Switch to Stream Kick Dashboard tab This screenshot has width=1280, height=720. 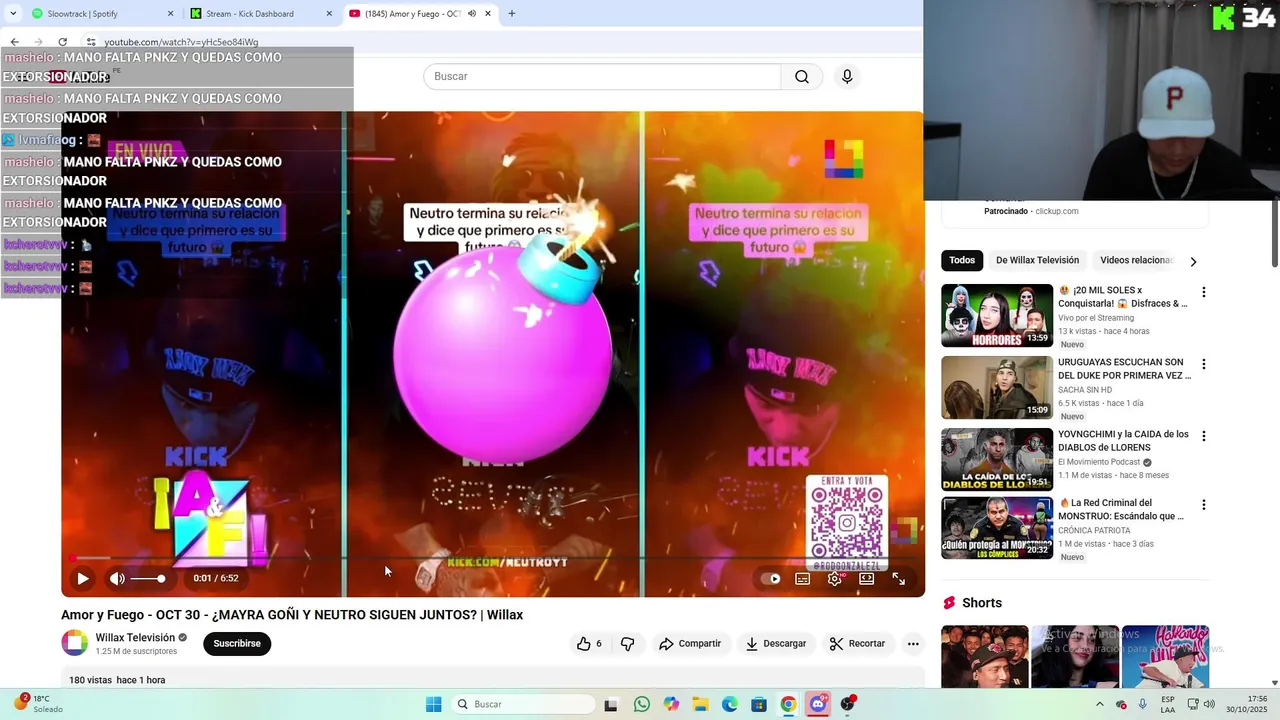tap(262, 14)
